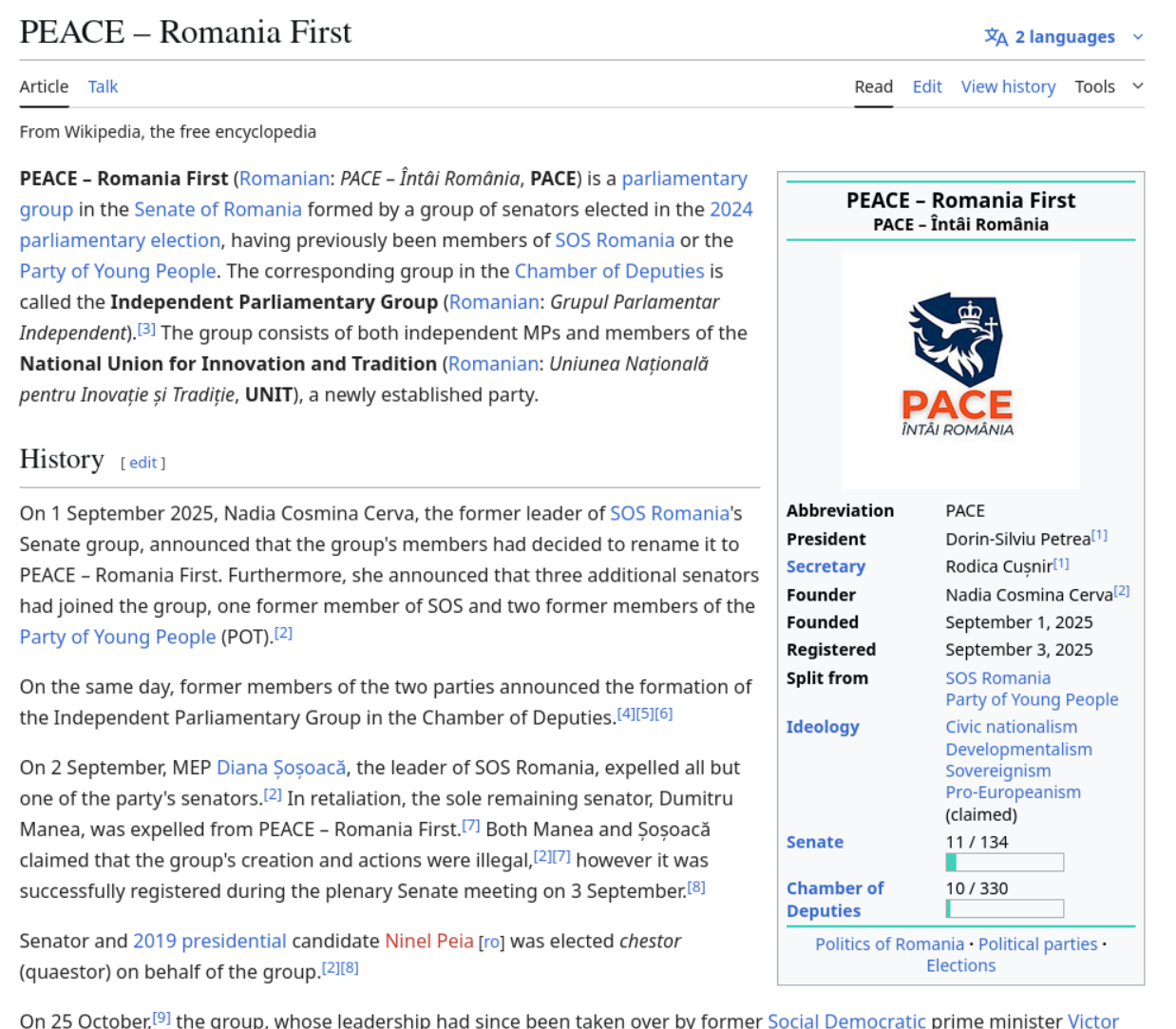The image size is (1176, 1029).
Task: Open the [ro] Romanian wiki link
Action: tap(491, 943)
